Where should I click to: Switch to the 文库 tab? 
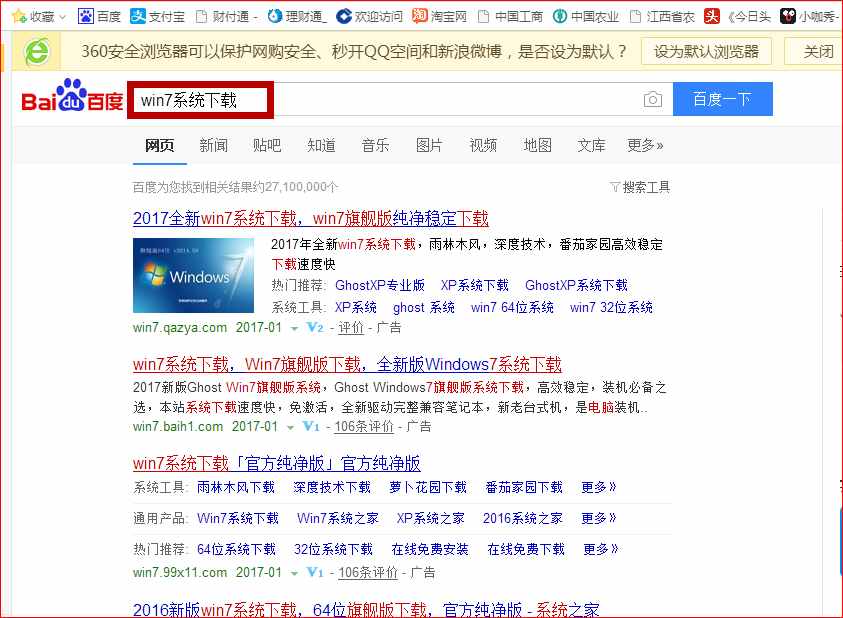tap(591, 145)
